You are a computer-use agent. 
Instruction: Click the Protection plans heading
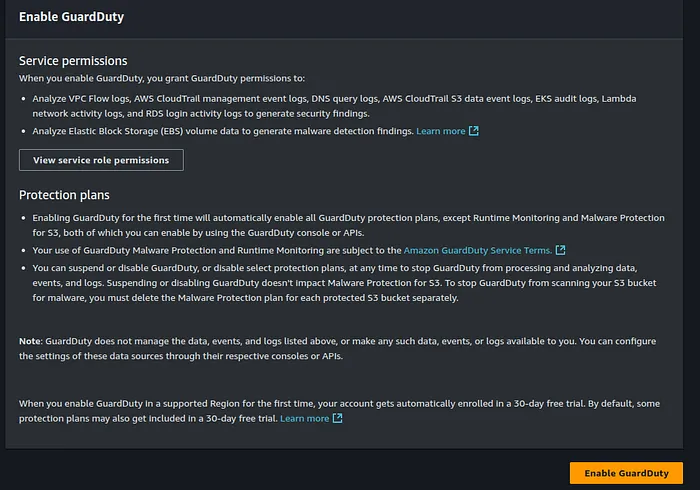tap(64, 195)
